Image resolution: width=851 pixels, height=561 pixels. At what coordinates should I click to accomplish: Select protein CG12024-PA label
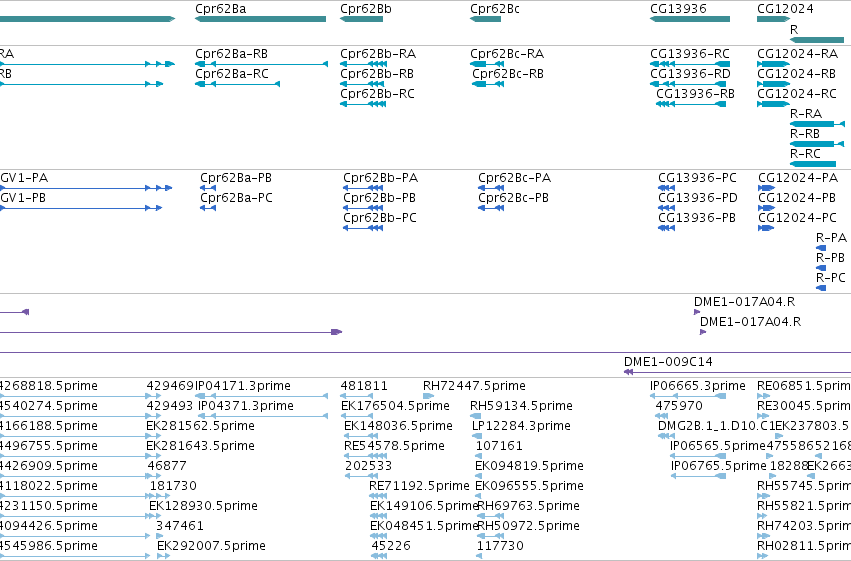coord(798,178)
